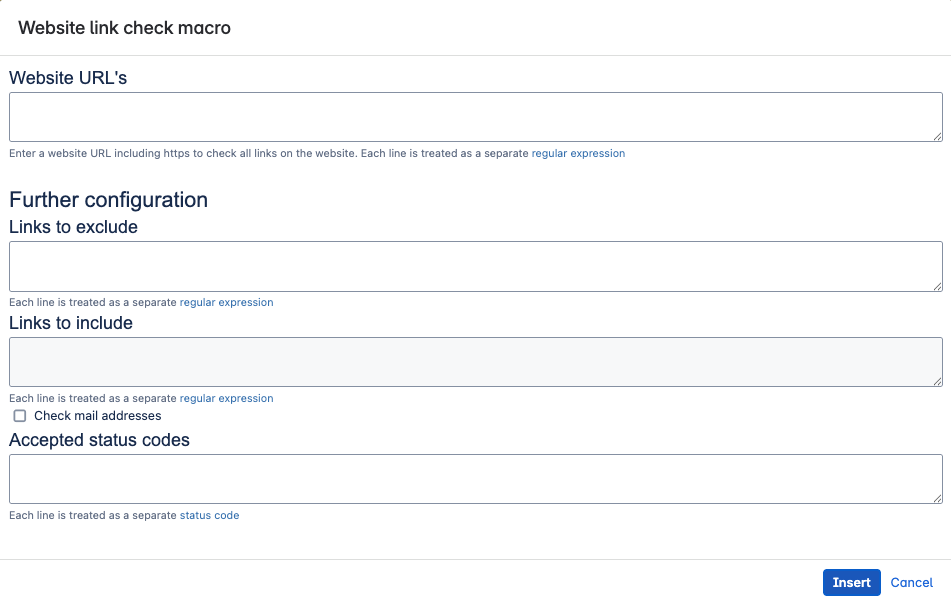Click the Links to include label
Screen dimensions: 951x604
(71, 323)
